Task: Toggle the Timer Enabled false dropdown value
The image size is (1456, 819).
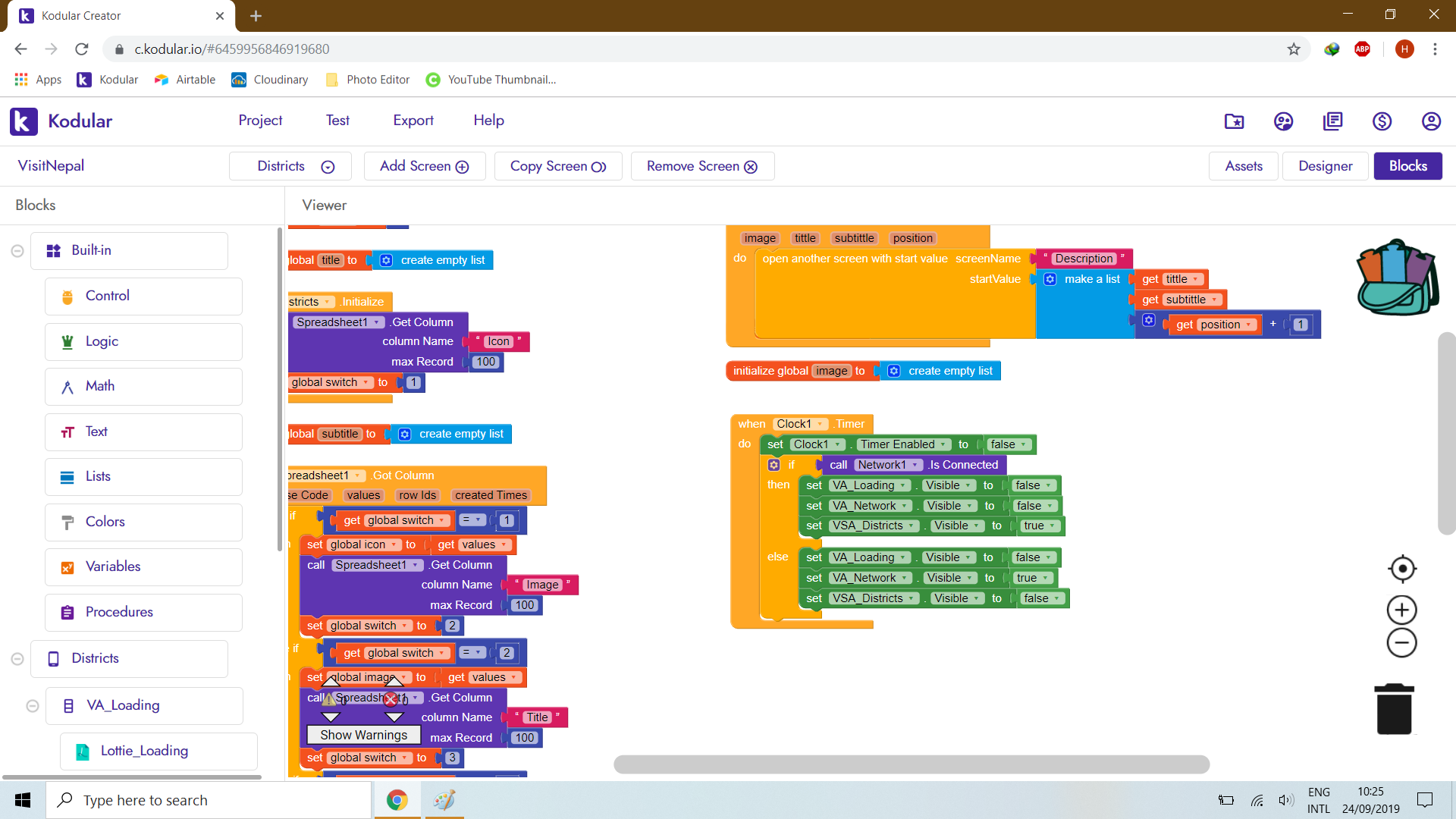Action: click(x=1008, y=444)
